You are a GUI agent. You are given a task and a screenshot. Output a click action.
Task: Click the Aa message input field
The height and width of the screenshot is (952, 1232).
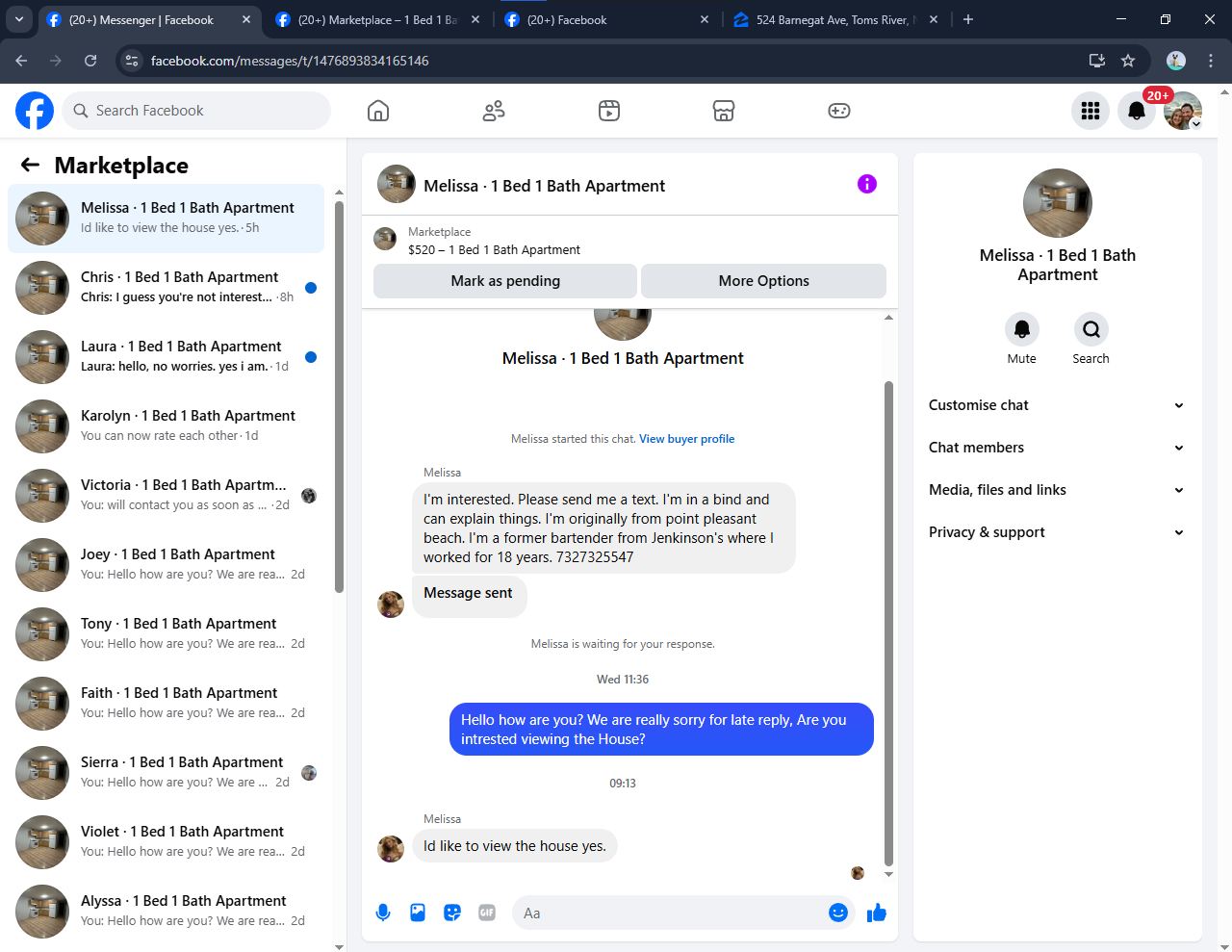click(x=671, y=913)
